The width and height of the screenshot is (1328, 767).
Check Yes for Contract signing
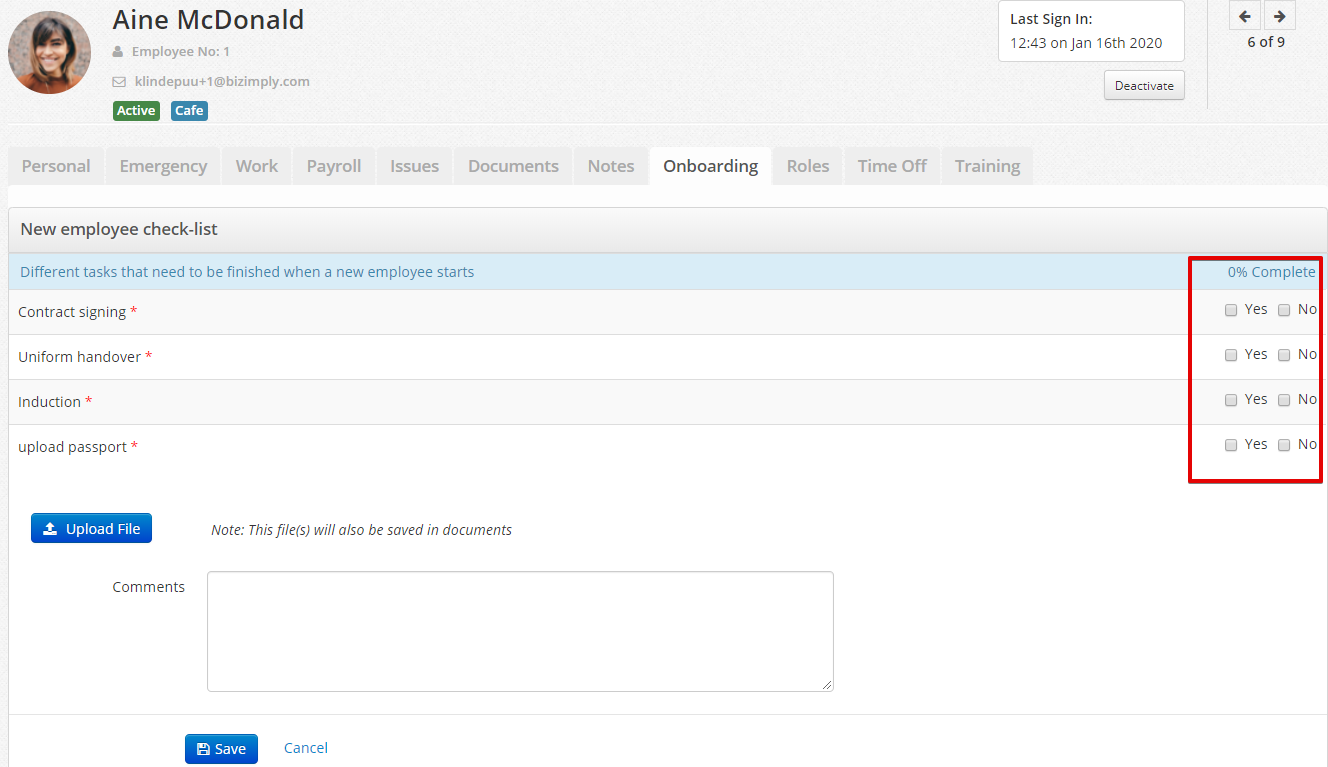tap(1231, 310)
